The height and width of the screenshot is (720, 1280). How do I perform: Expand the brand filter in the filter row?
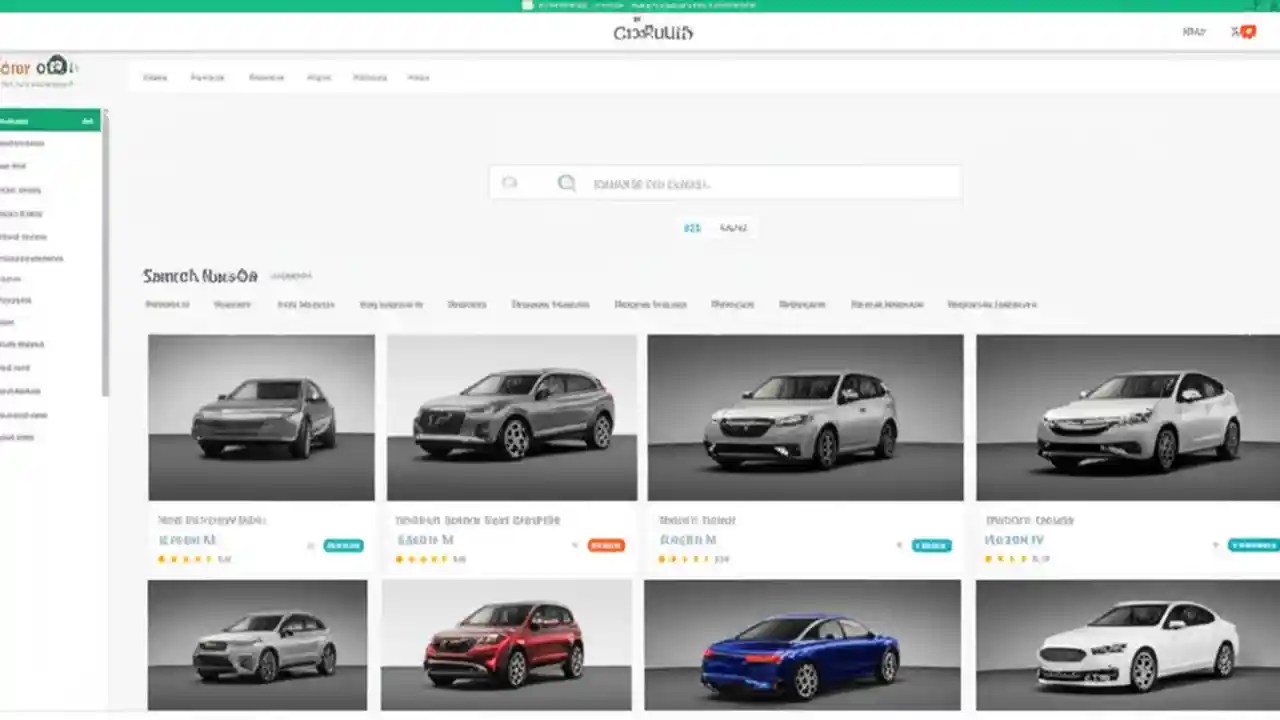[232, 304]
